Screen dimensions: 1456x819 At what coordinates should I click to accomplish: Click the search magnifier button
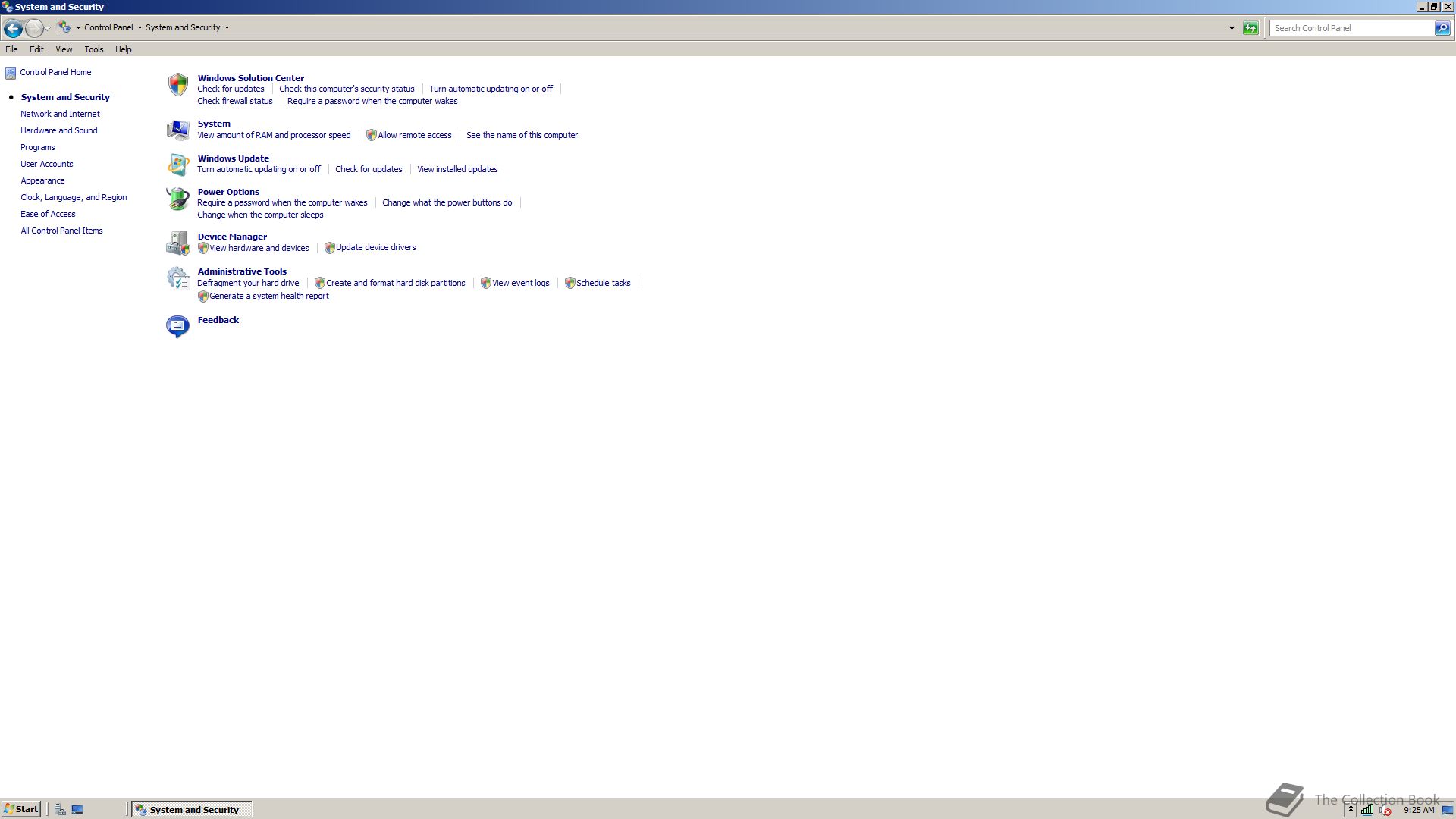coord(1442,28)
